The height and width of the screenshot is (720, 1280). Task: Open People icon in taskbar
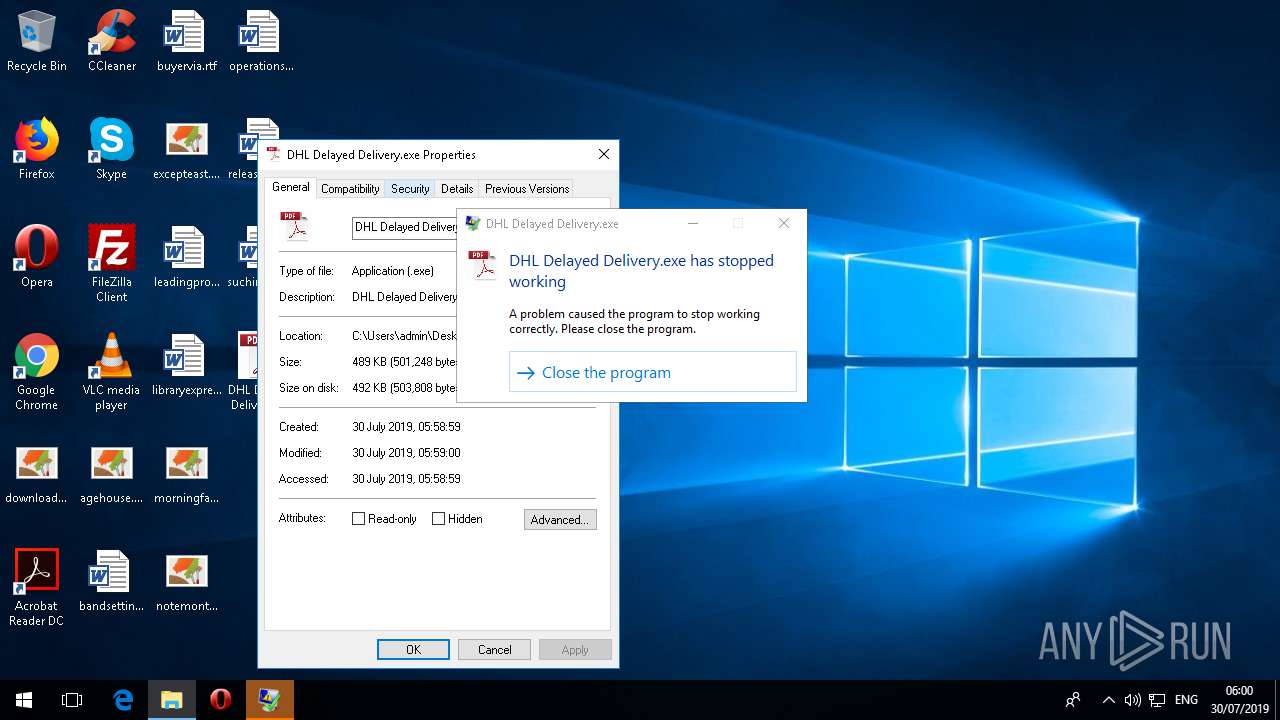click(1073, 700)
